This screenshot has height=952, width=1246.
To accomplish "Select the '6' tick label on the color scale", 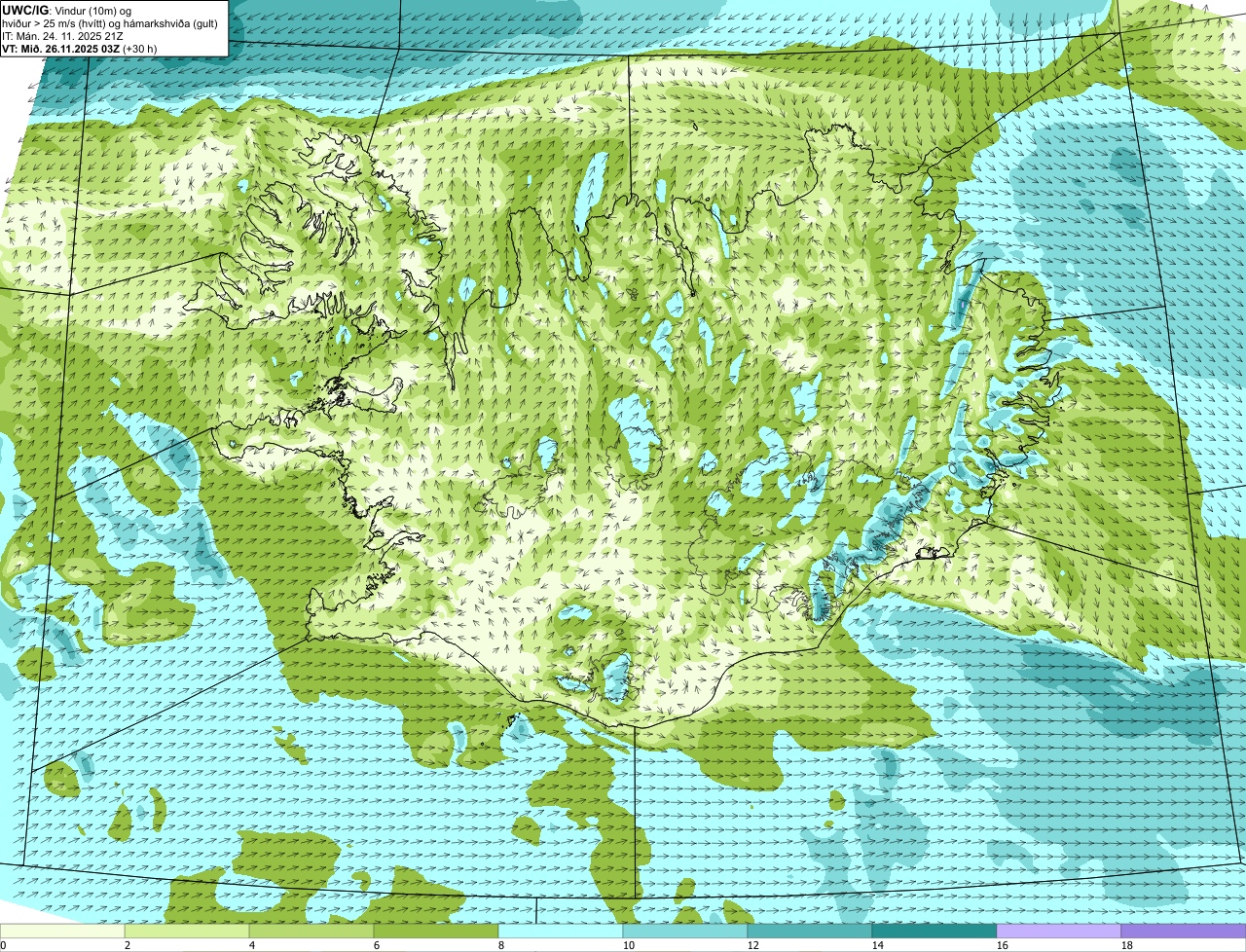I will click(x=377, y=945).
